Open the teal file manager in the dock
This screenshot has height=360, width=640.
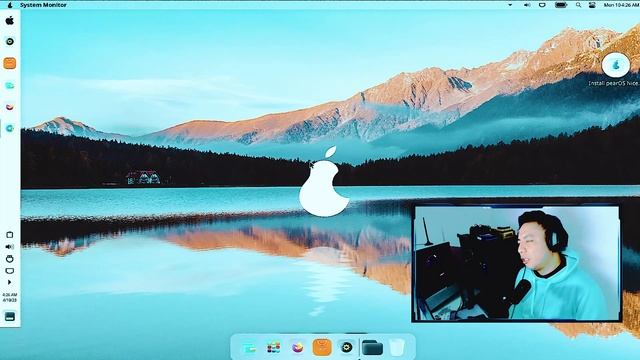pos(249,348)
